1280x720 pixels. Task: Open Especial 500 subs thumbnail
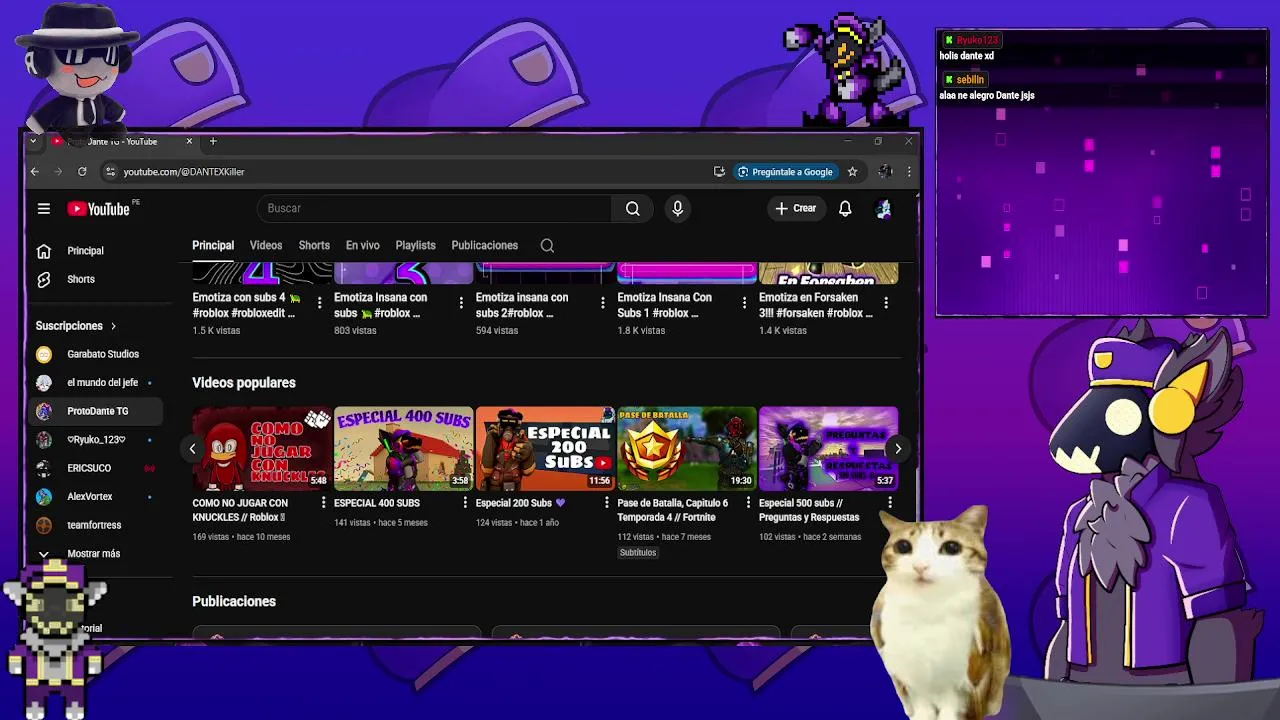(x=828, y=449)
